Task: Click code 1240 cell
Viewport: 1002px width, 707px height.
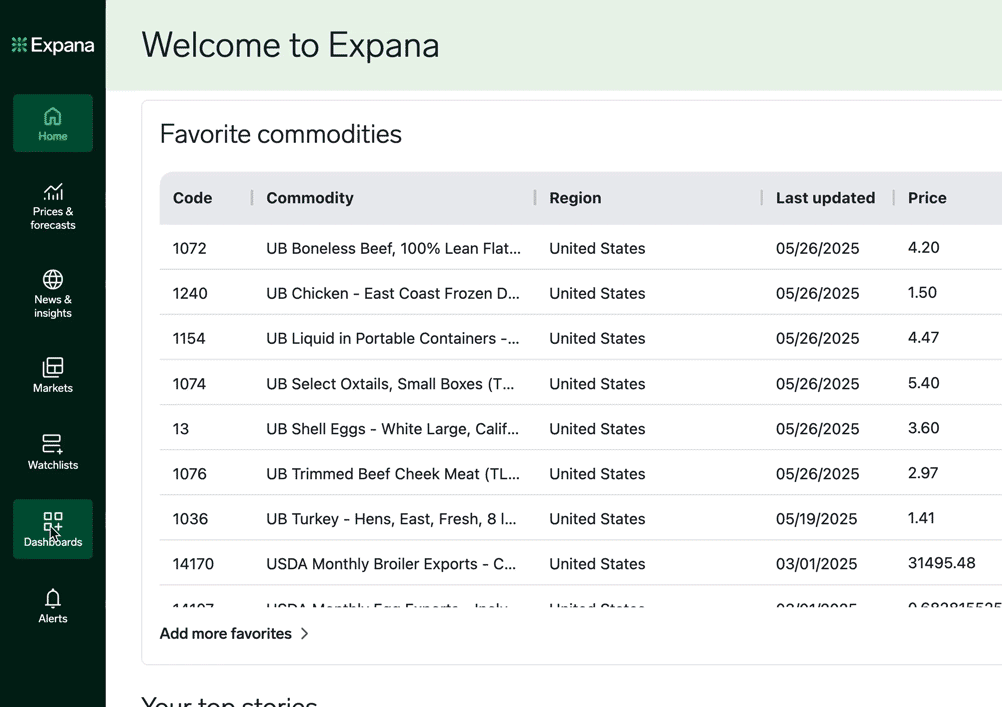Action: coord(190,293)
